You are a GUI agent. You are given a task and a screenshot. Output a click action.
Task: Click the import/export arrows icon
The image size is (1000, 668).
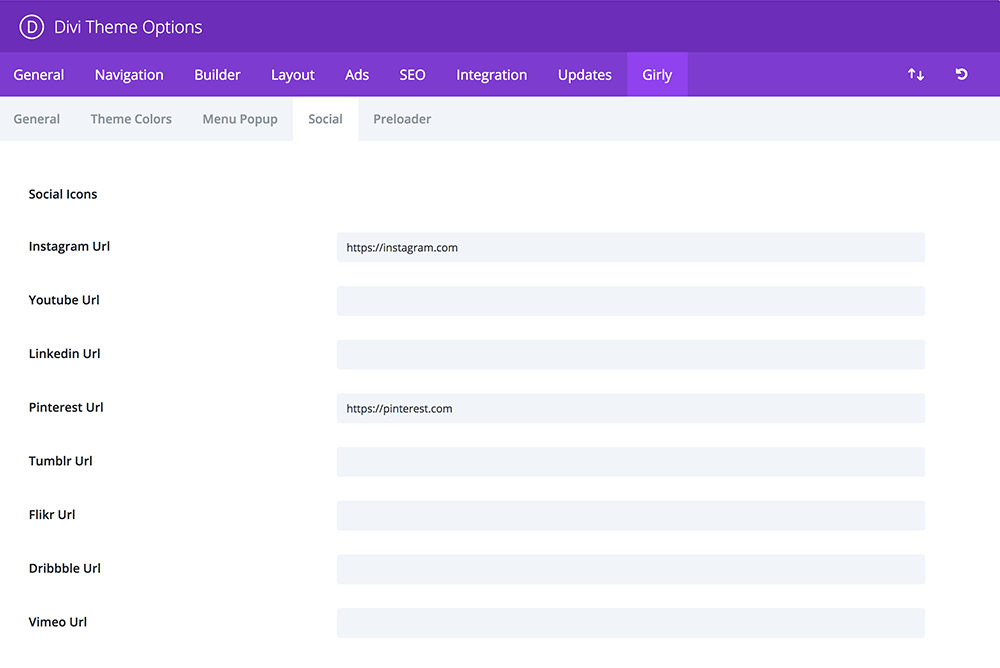pyautogui.click(x=915, y=75)
